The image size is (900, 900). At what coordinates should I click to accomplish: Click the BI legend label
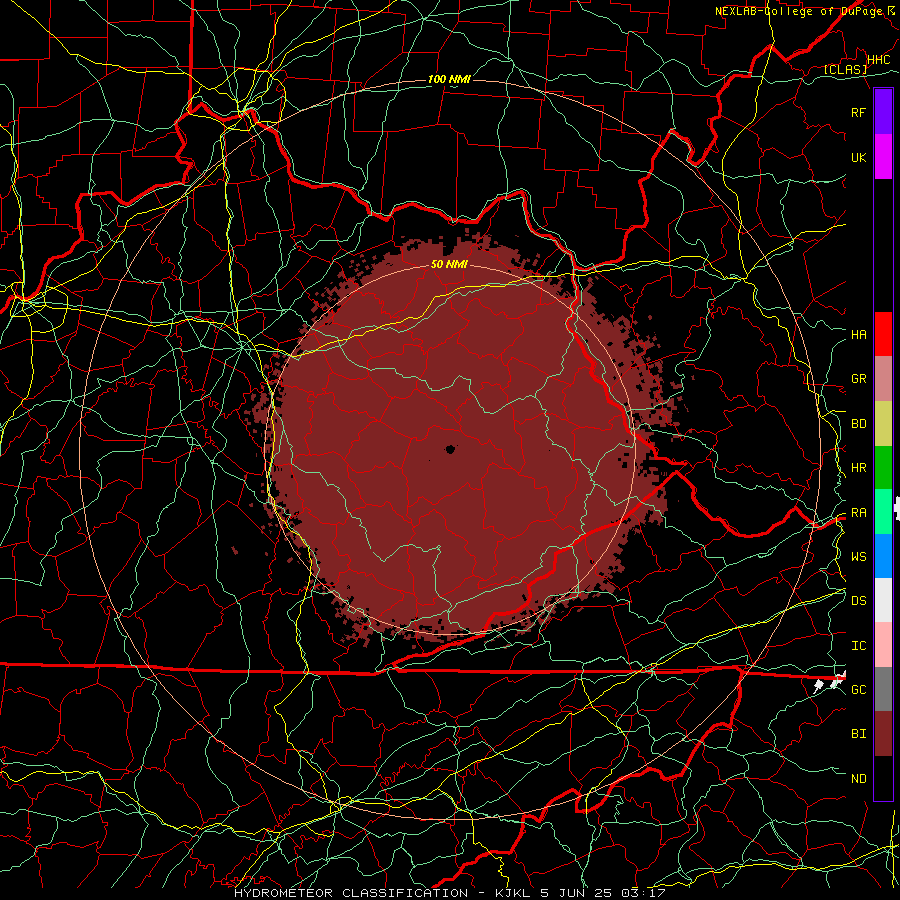pos(858,734)
